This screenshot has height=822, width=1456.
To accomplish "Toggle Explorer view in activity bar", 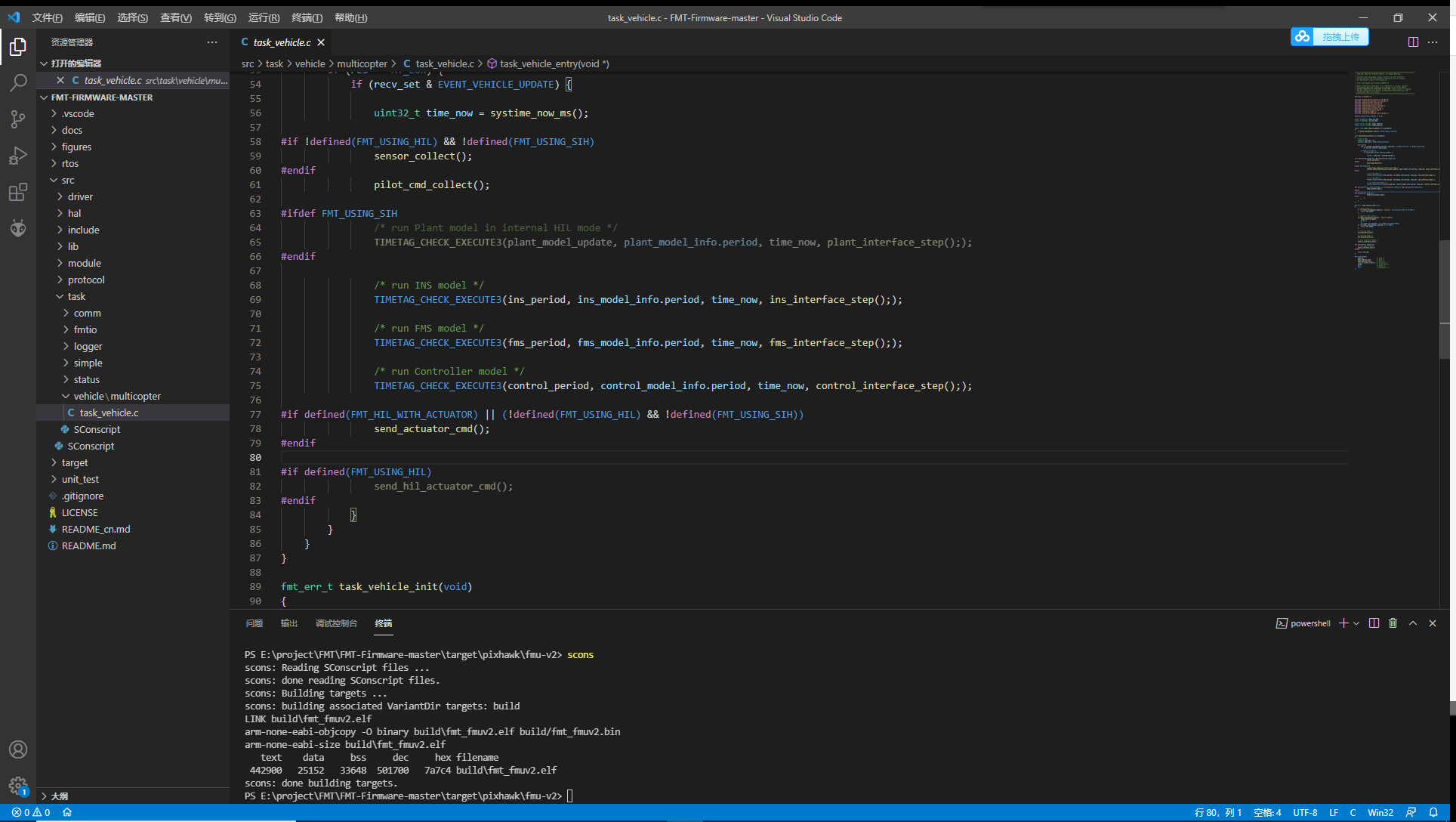I will (x=18, y=47).
